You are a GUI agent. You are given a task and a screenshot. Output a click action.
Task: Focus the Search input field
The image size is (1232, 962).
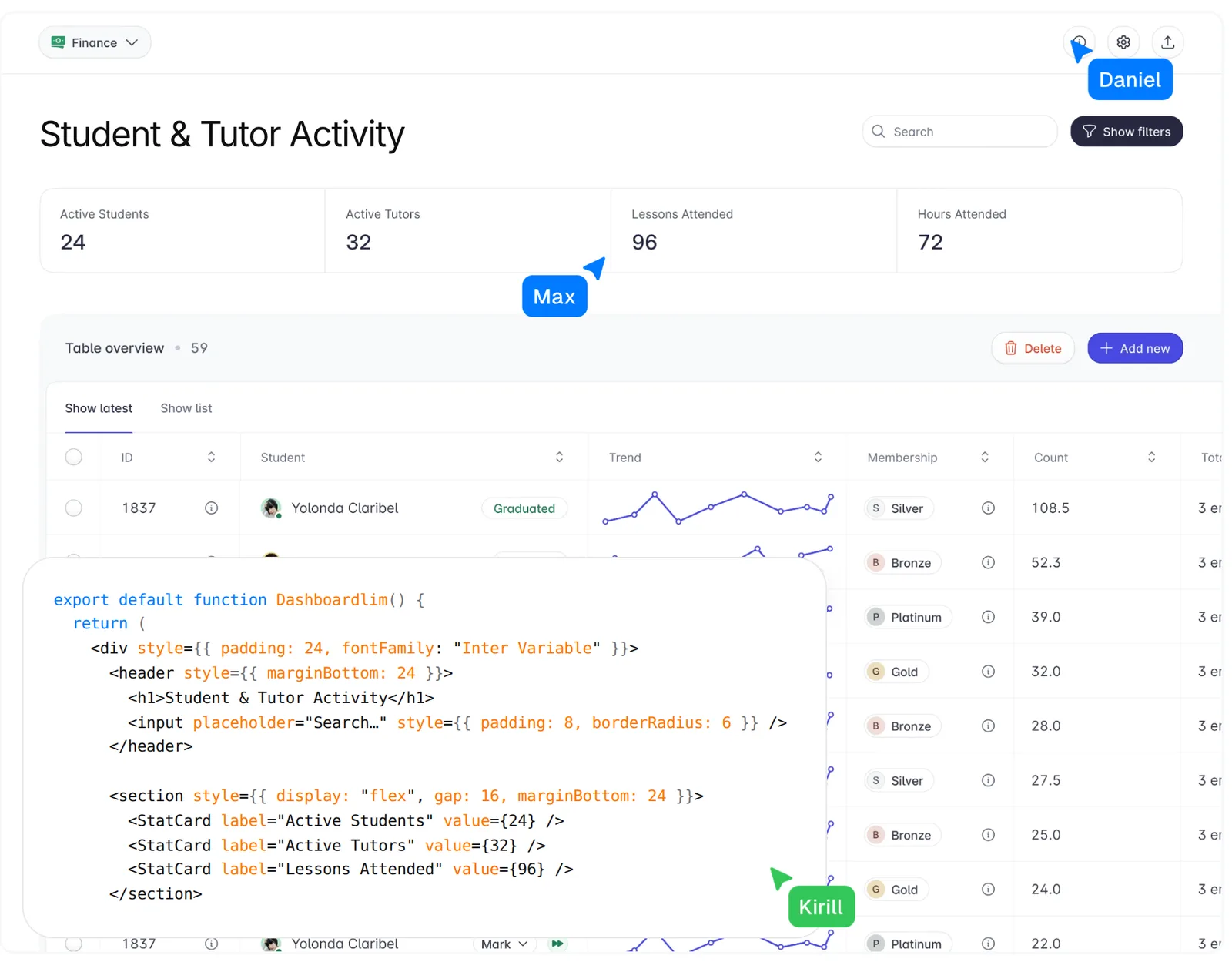959,132
